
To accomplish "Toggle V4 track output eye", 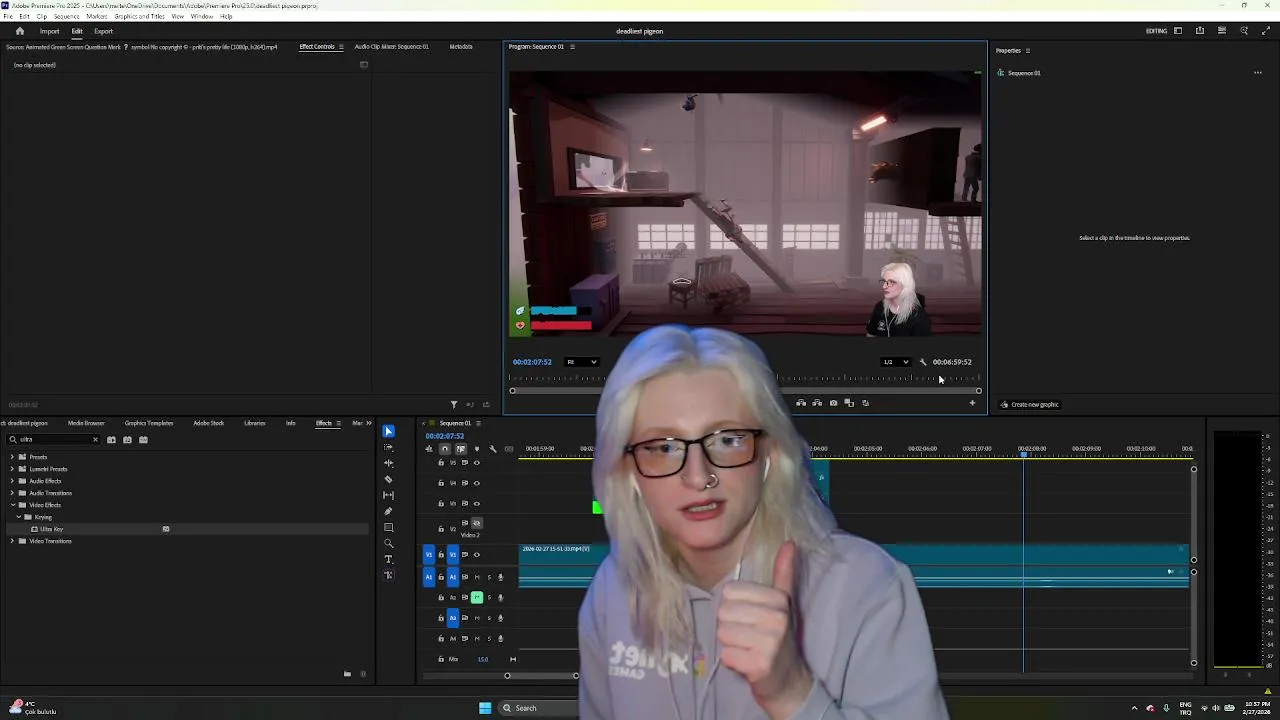I will click(476, 483).
